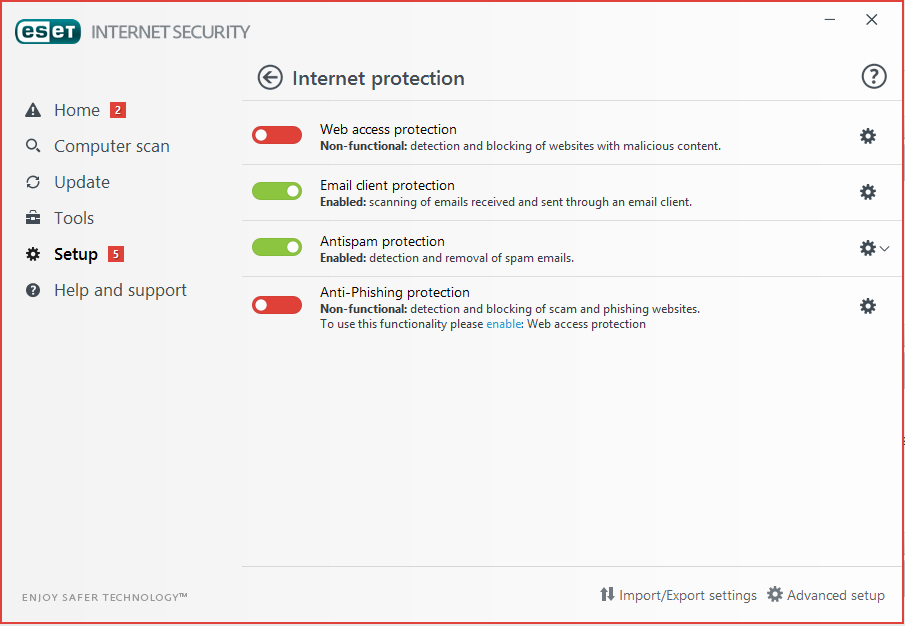The height and width of the screenshot is (626, 905).
Task: Click the enable link for Web access protection
Action: tap(503, 324)
